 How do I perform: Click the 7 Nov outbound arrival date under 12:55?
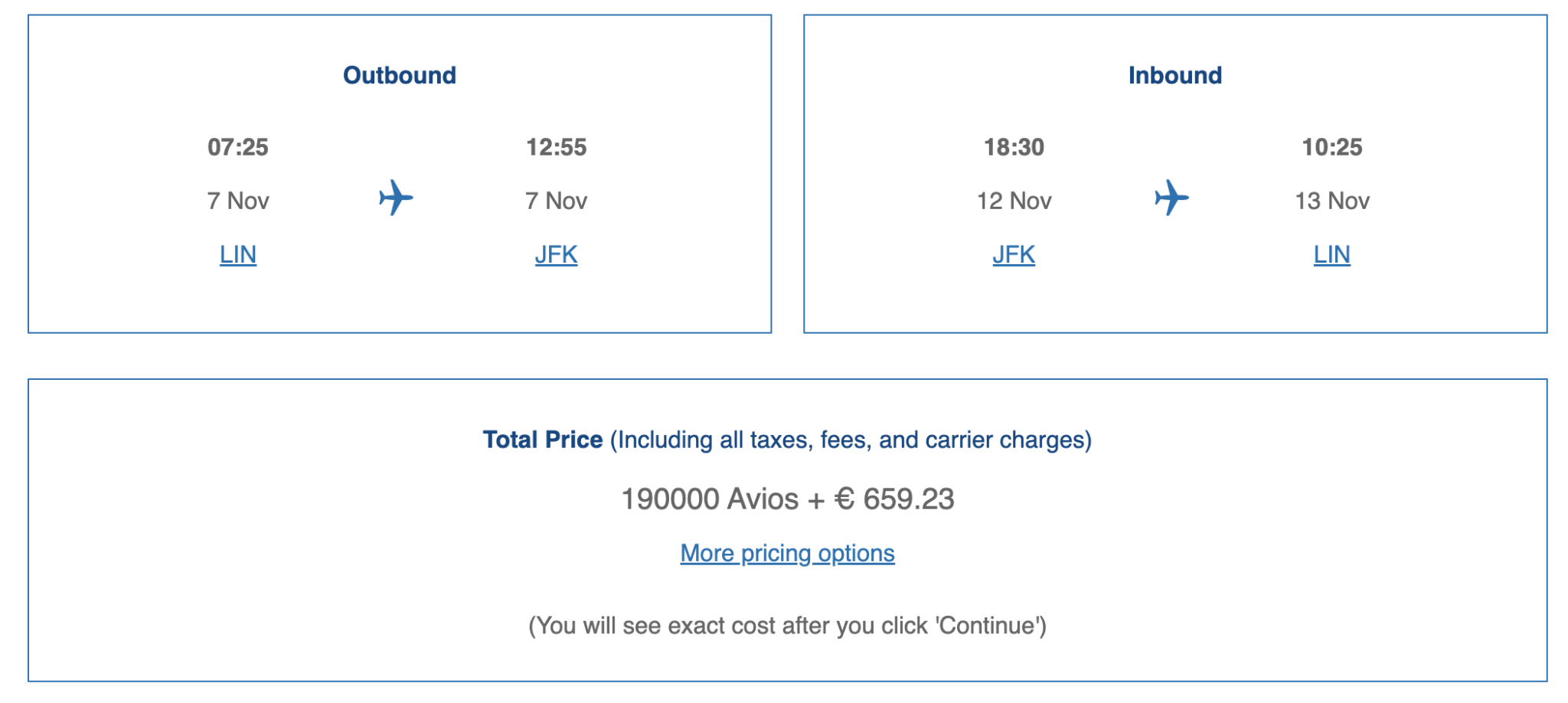(x=556, y=201)
